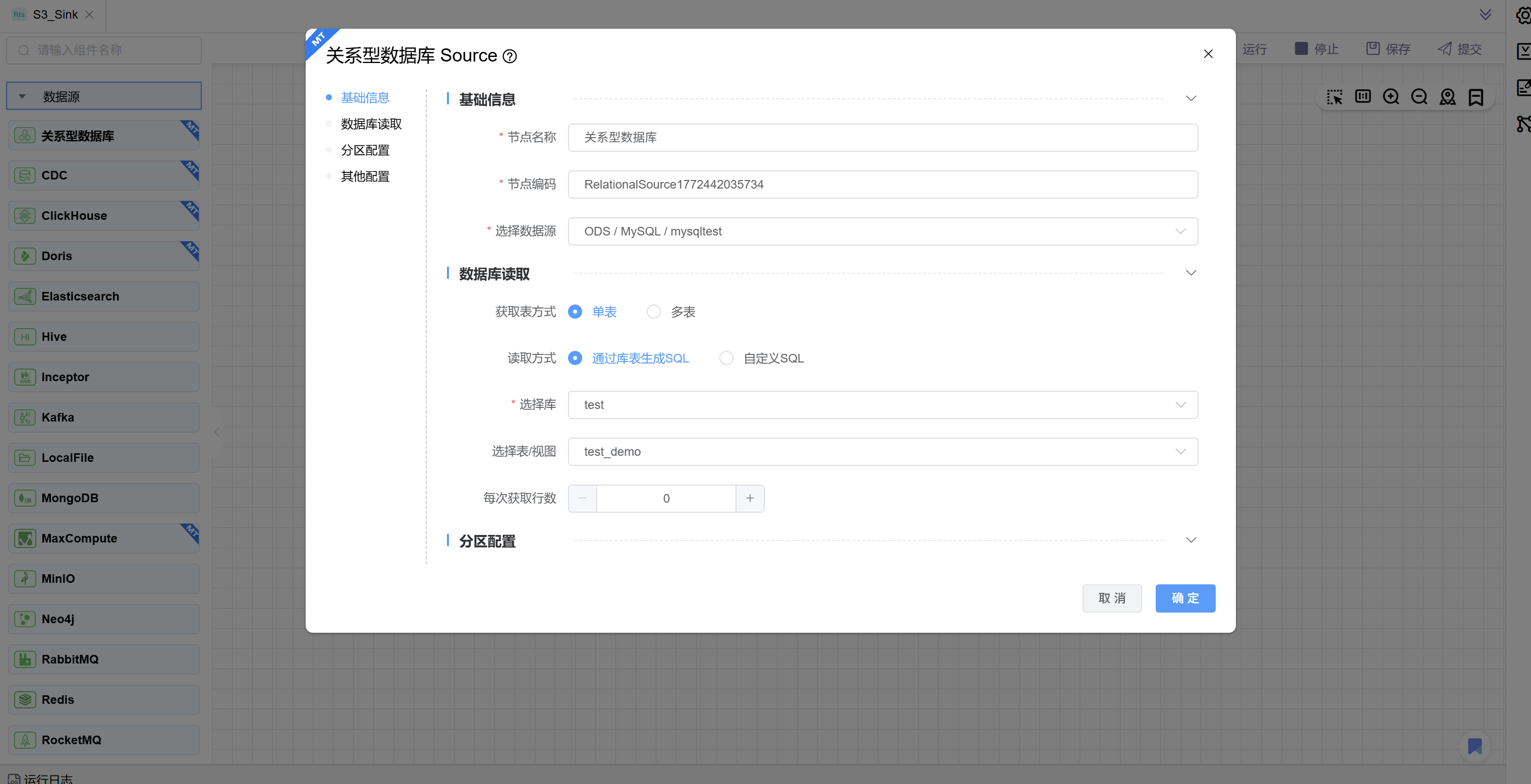The width and height of the screenshot is (1531, 784).
Task: Switch to the 数据库读取 section in dialog sidebar
Action: click(370, 124)
